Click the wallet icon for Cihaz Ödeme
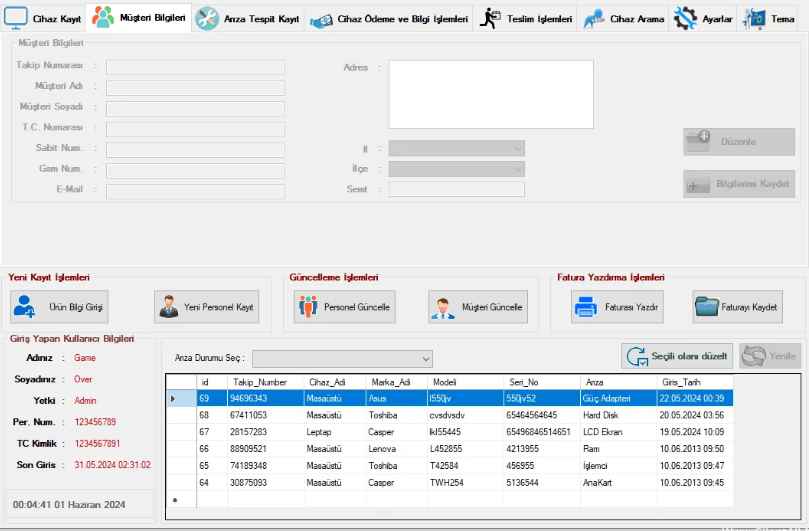Viewport: 809px width, 531px height. [320, 20]
